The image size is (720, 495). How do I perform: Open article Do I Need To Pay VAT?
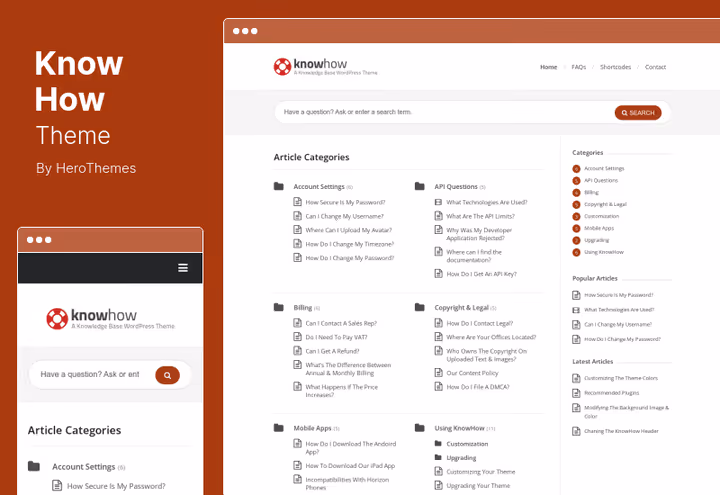(x=336, y=337)
